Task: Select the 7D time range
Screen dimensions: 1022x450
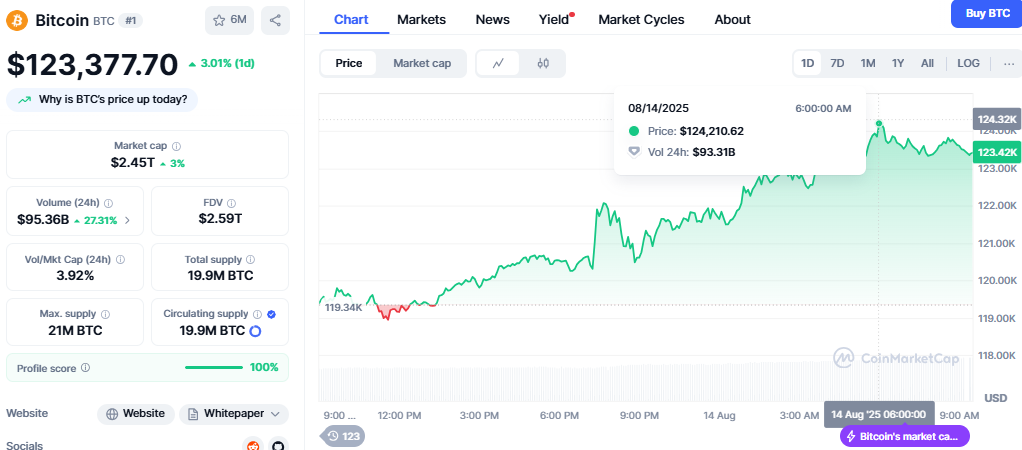Action: pyautogui.click(x=838, y=63)
